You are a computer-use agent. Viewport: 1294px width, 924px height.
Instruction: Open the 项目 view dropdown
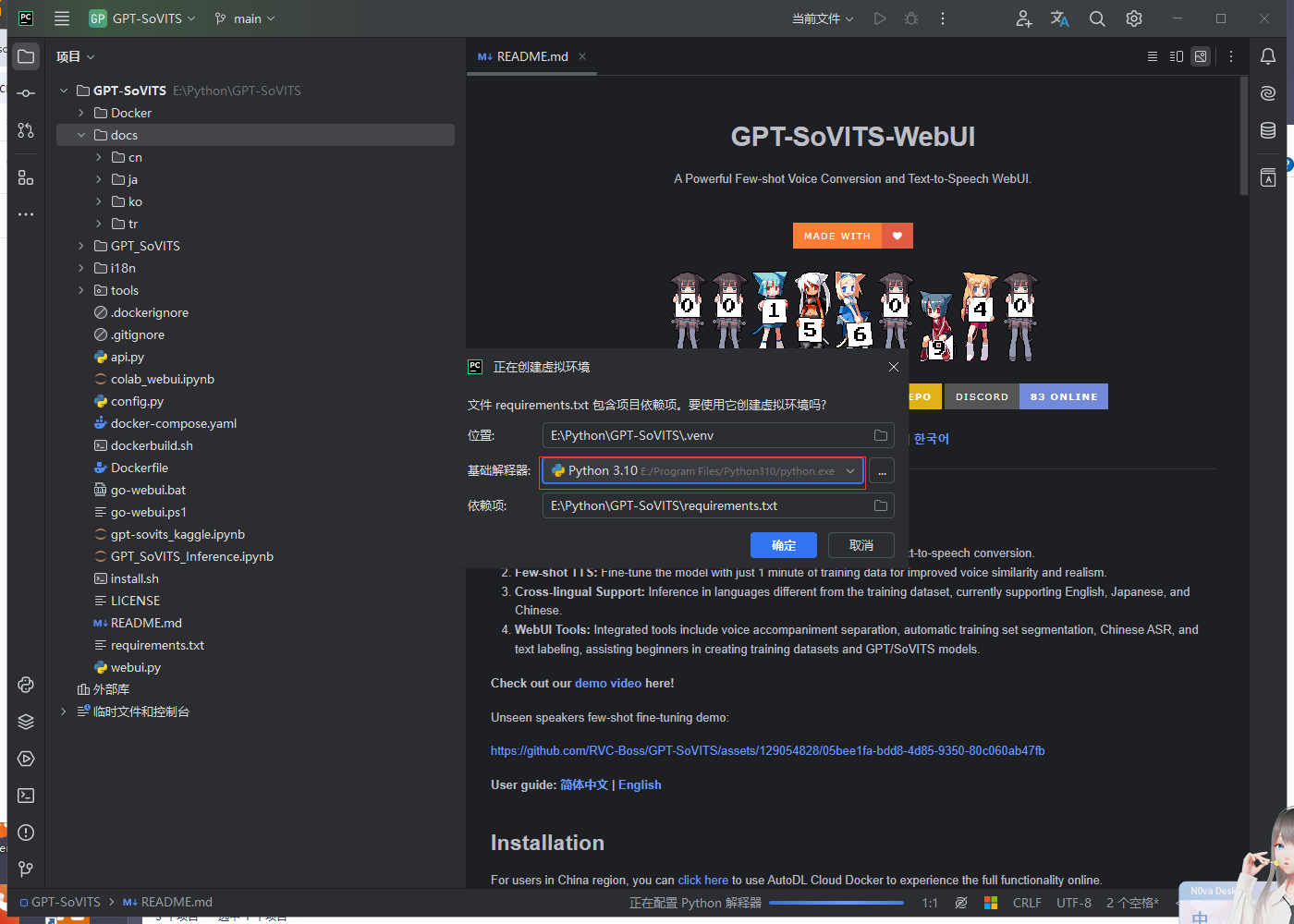point(76,56)
